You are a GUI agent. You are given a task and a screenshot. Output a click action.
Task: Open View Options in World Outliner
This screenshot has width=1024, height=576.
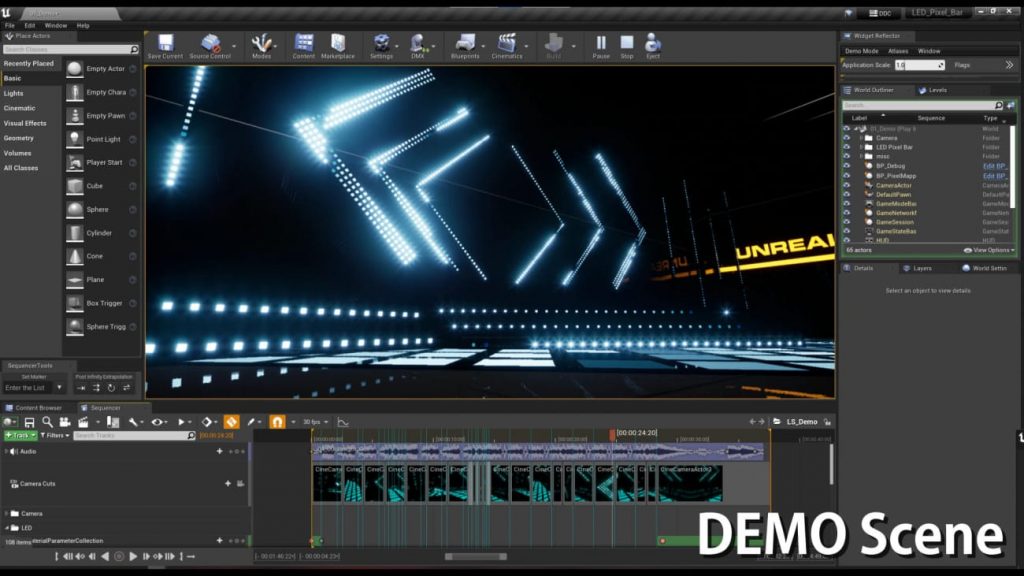tap(989, 250)
